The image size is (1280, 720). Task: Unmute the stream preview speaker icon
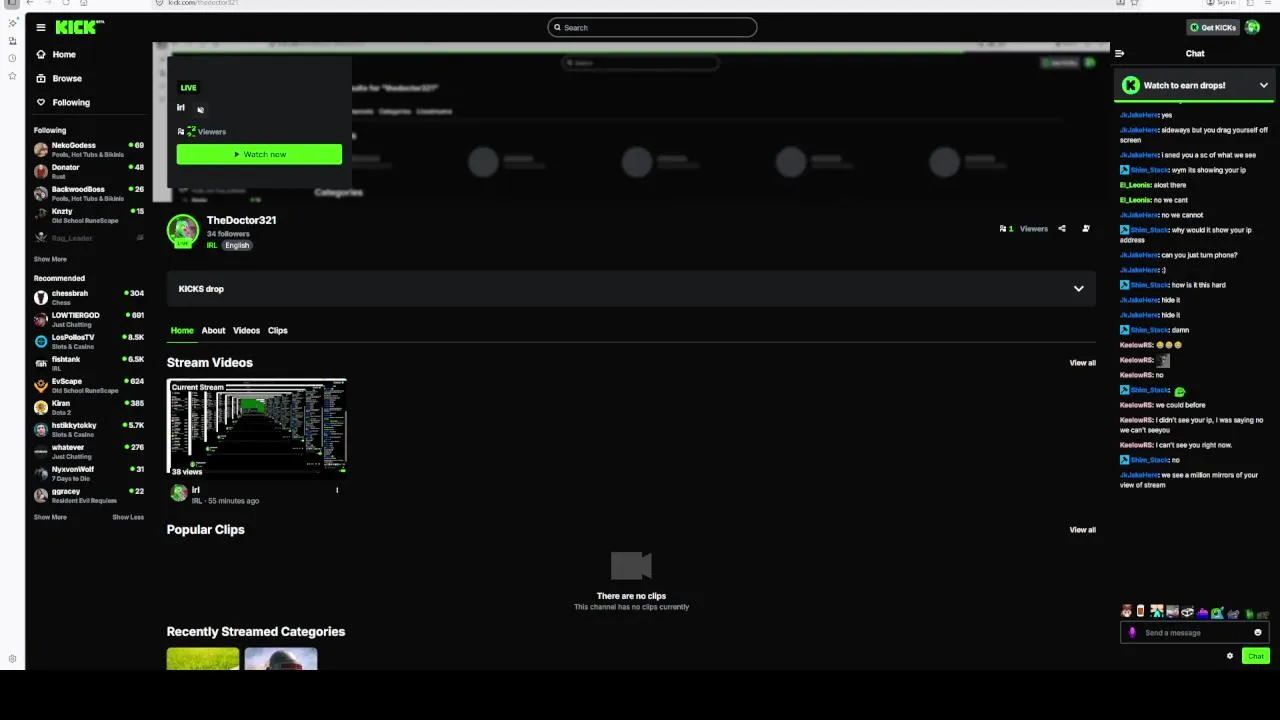200,109
